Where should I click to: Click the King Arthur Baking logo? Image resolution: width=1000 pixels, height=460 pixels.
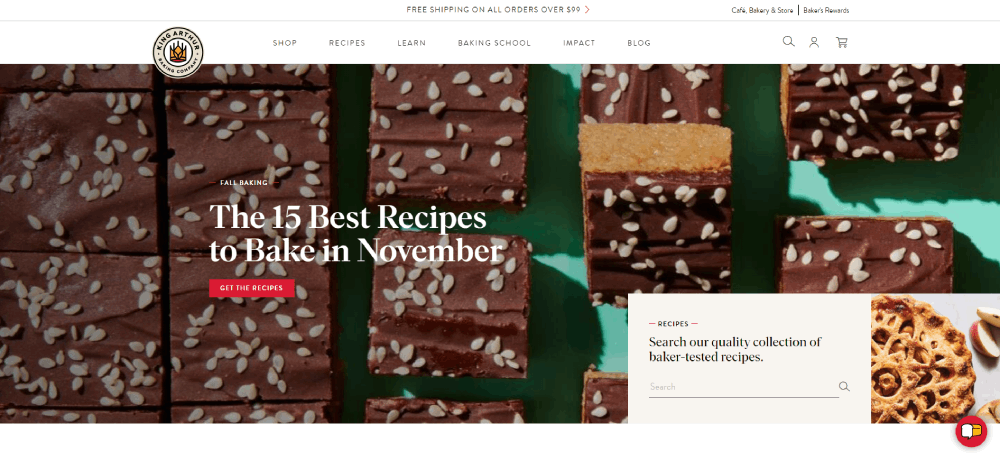(178, 52)
